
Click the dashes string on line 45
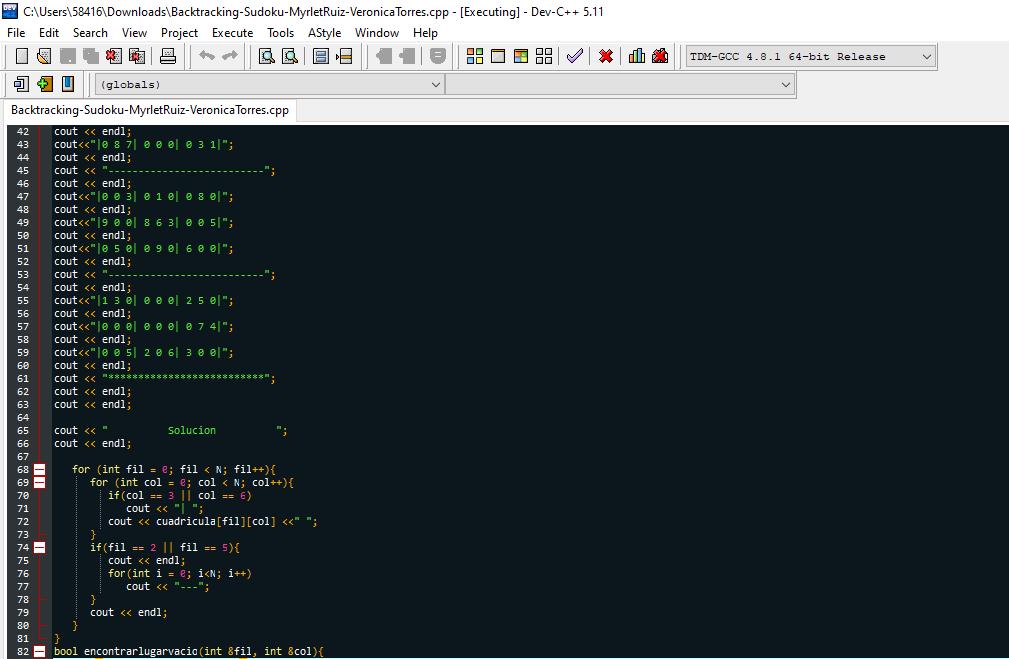point(186,171)
